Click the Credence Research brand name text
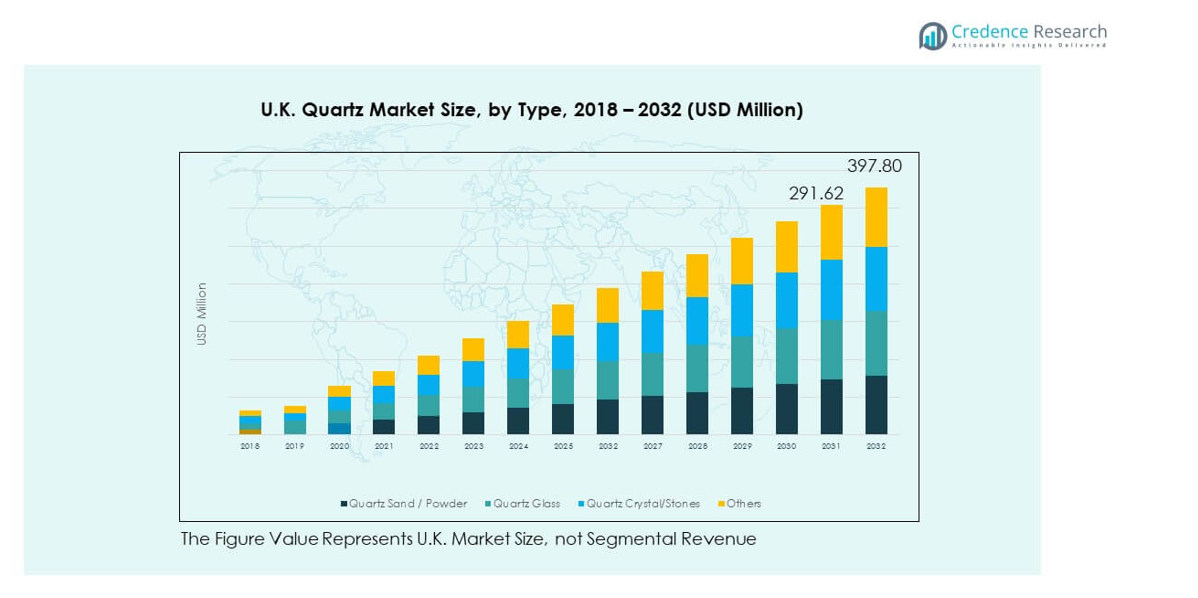Screen dimensions: 1198x598 (1029, 31)
